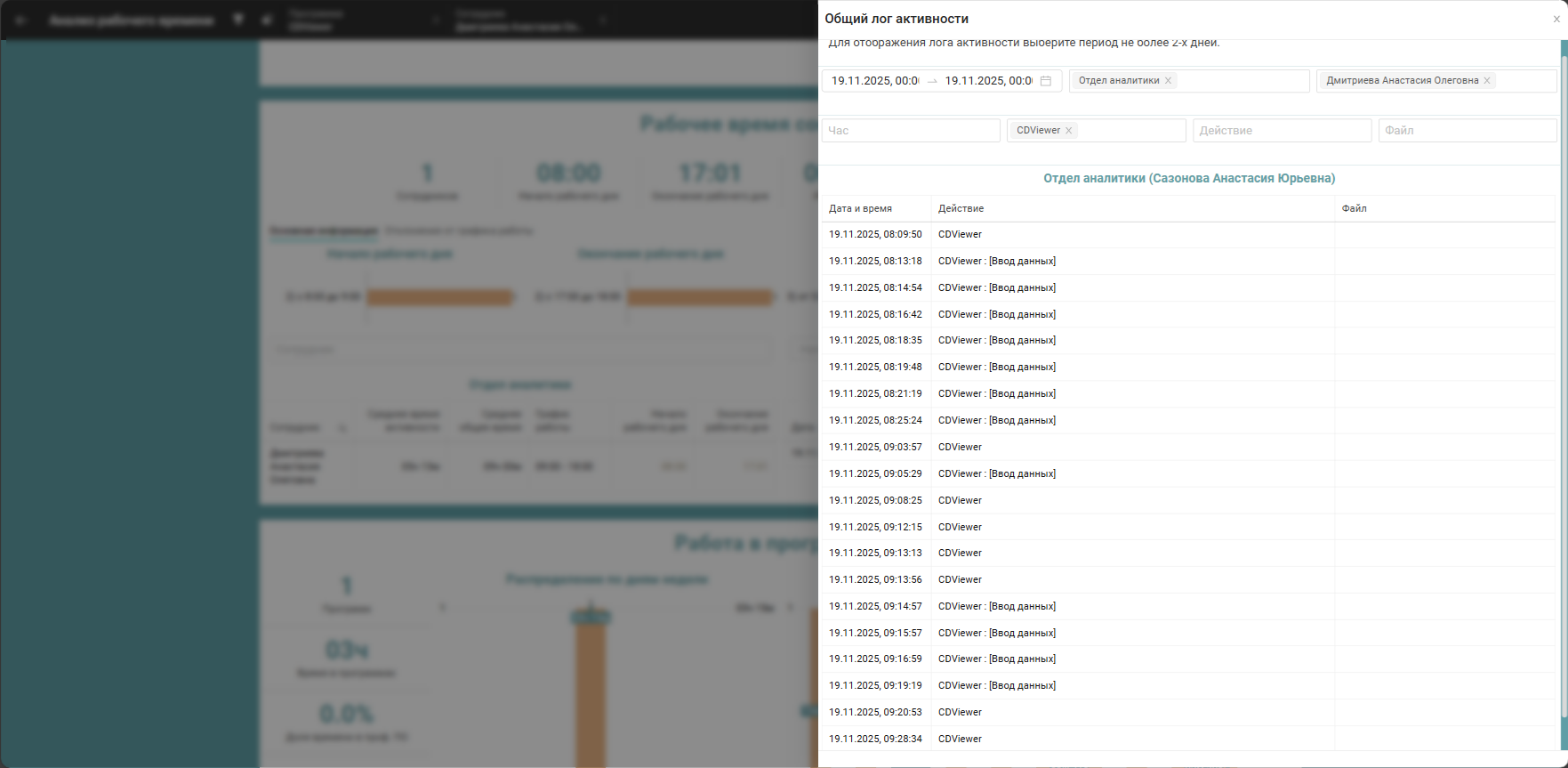Select the log row at 09:05:29
1568x768 pixels.
(1188, 474)
